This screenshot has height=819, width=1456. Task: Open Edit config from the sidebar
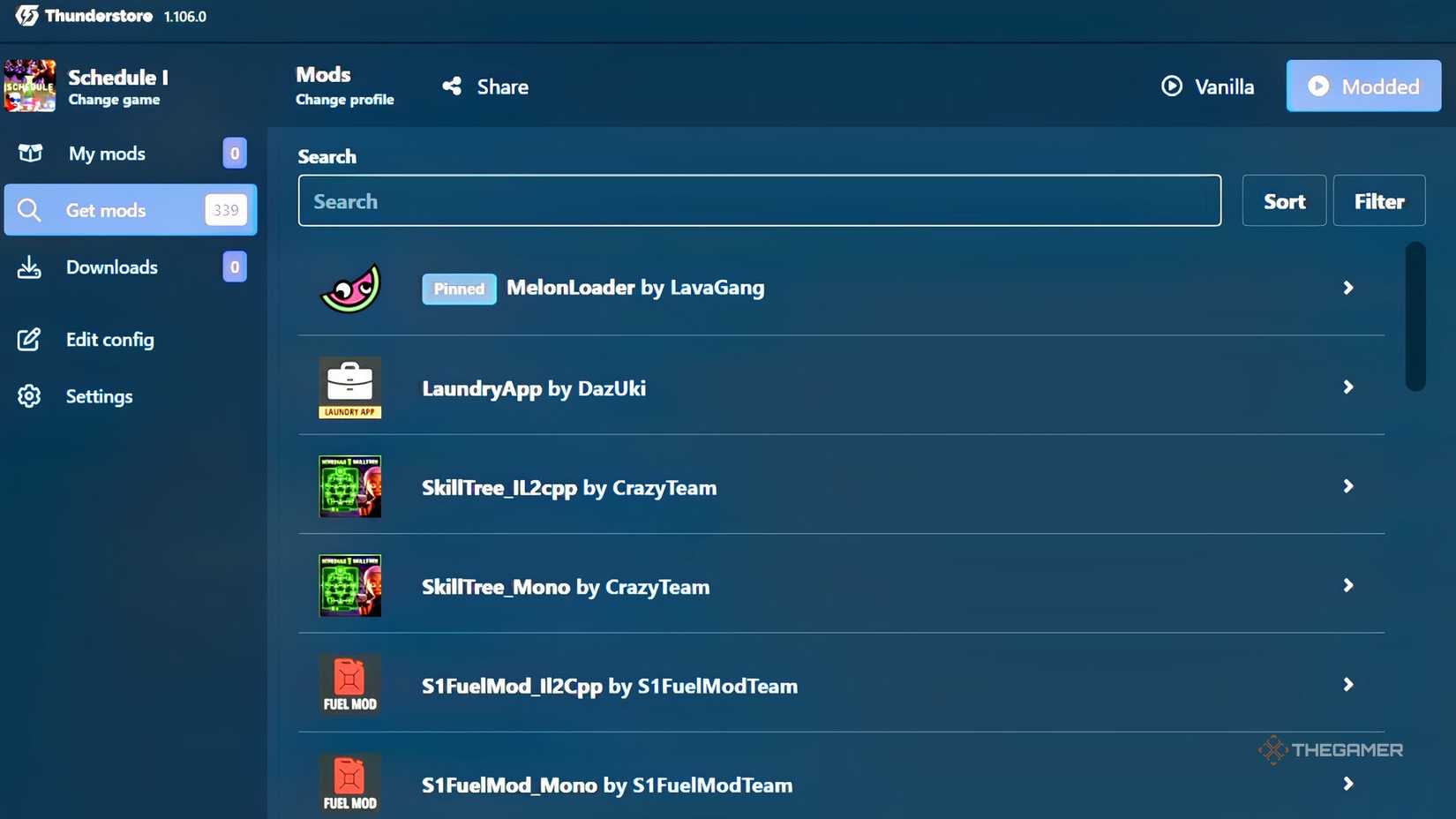click(x=109, y=340)
